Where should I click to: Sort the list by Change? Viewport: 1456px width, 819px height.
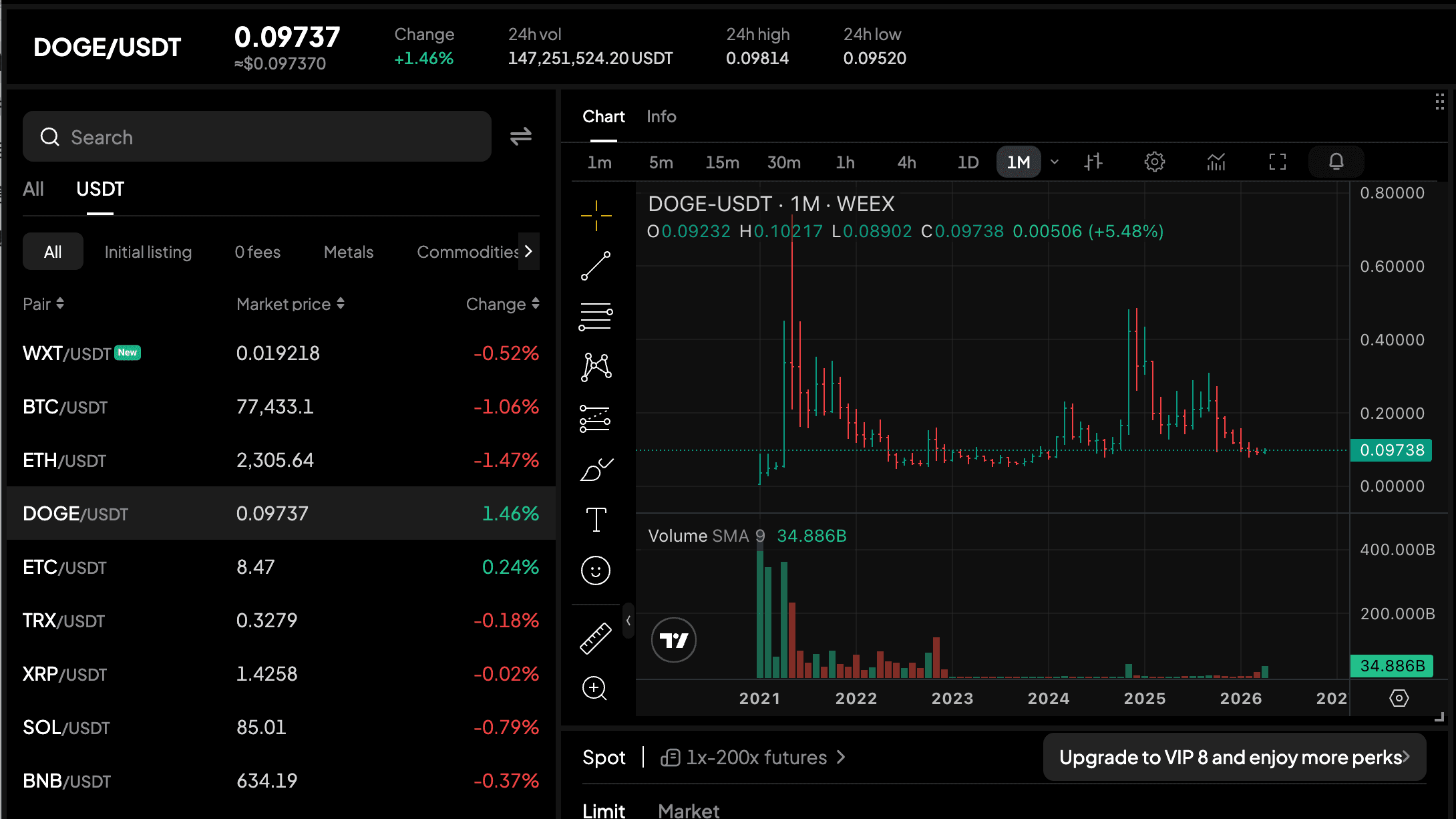click(x=503, y=304)
